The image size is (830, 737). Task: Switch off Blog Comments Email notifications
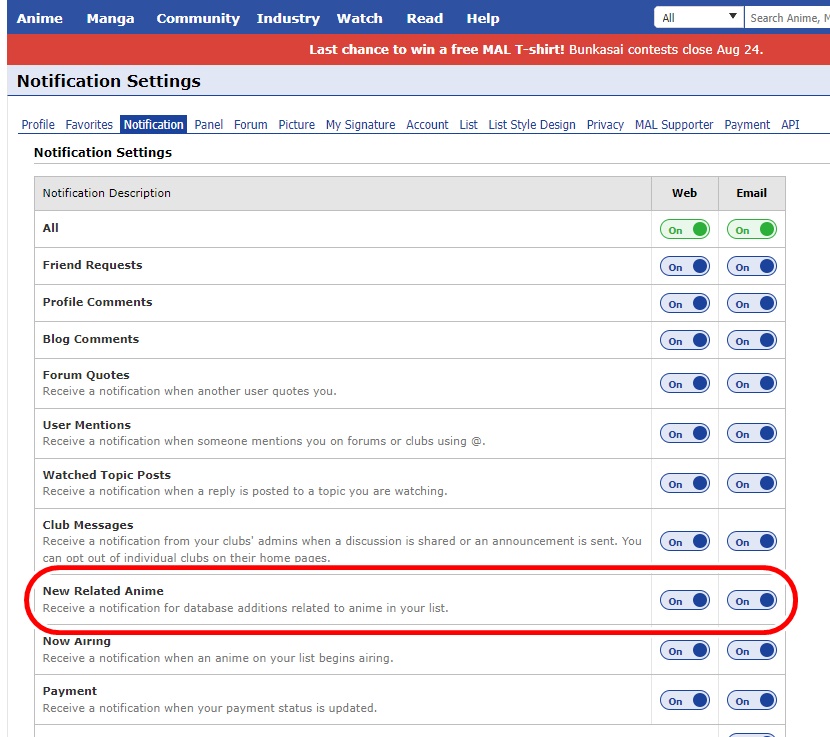pyautogui.click(x=752, y=340)
